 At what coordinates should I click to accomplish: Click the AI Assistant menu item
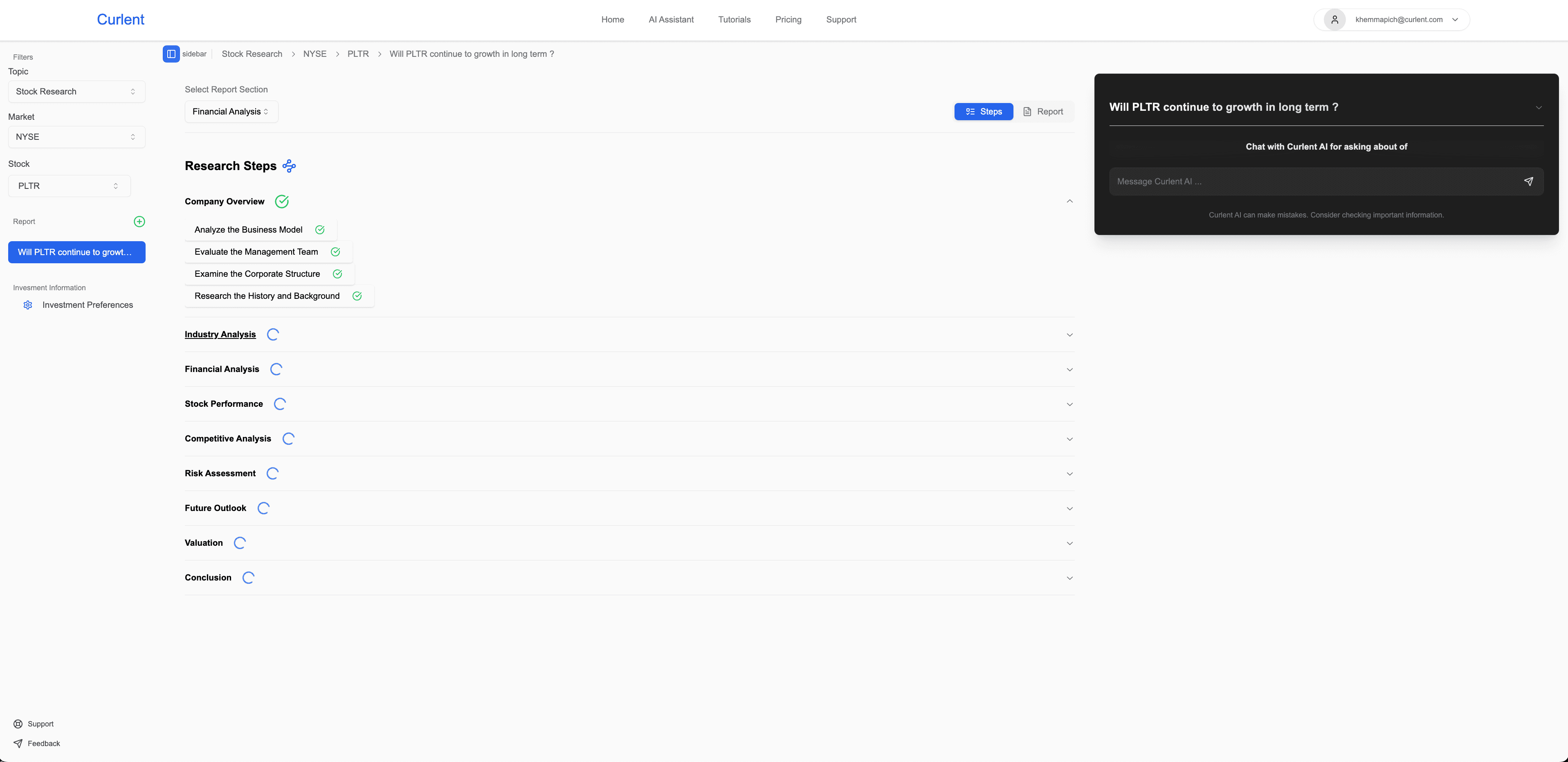click(x=671, y=19)
